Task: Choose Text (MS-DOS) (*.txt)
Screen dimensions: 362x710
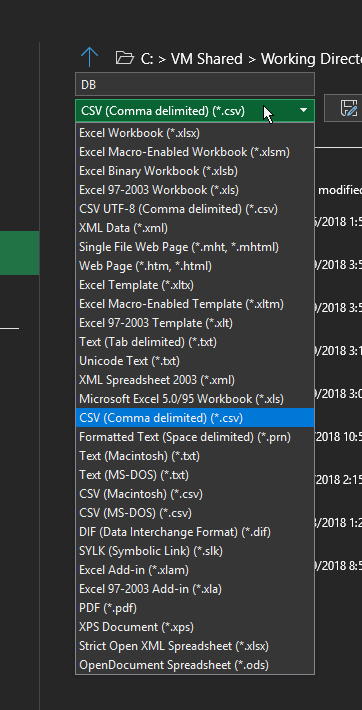Action: [x=195, y=475]
